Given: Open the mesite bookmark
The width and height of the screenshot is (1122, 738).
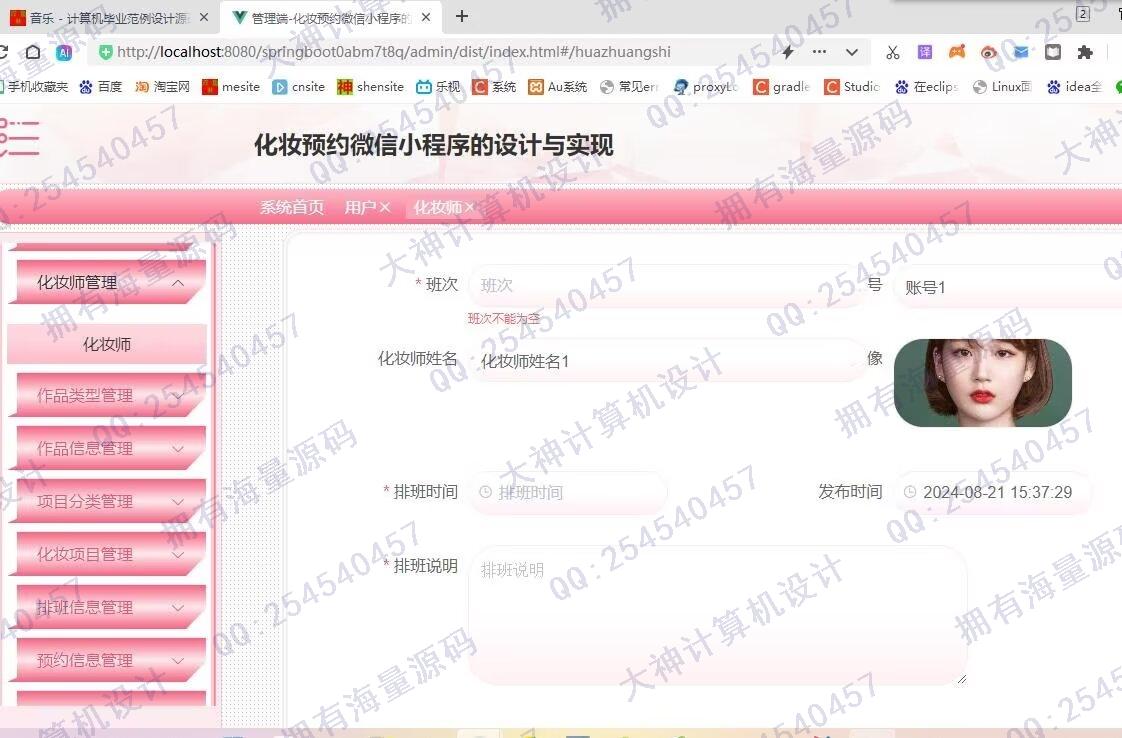Looking at the screenshot, I should coord(231,87).
